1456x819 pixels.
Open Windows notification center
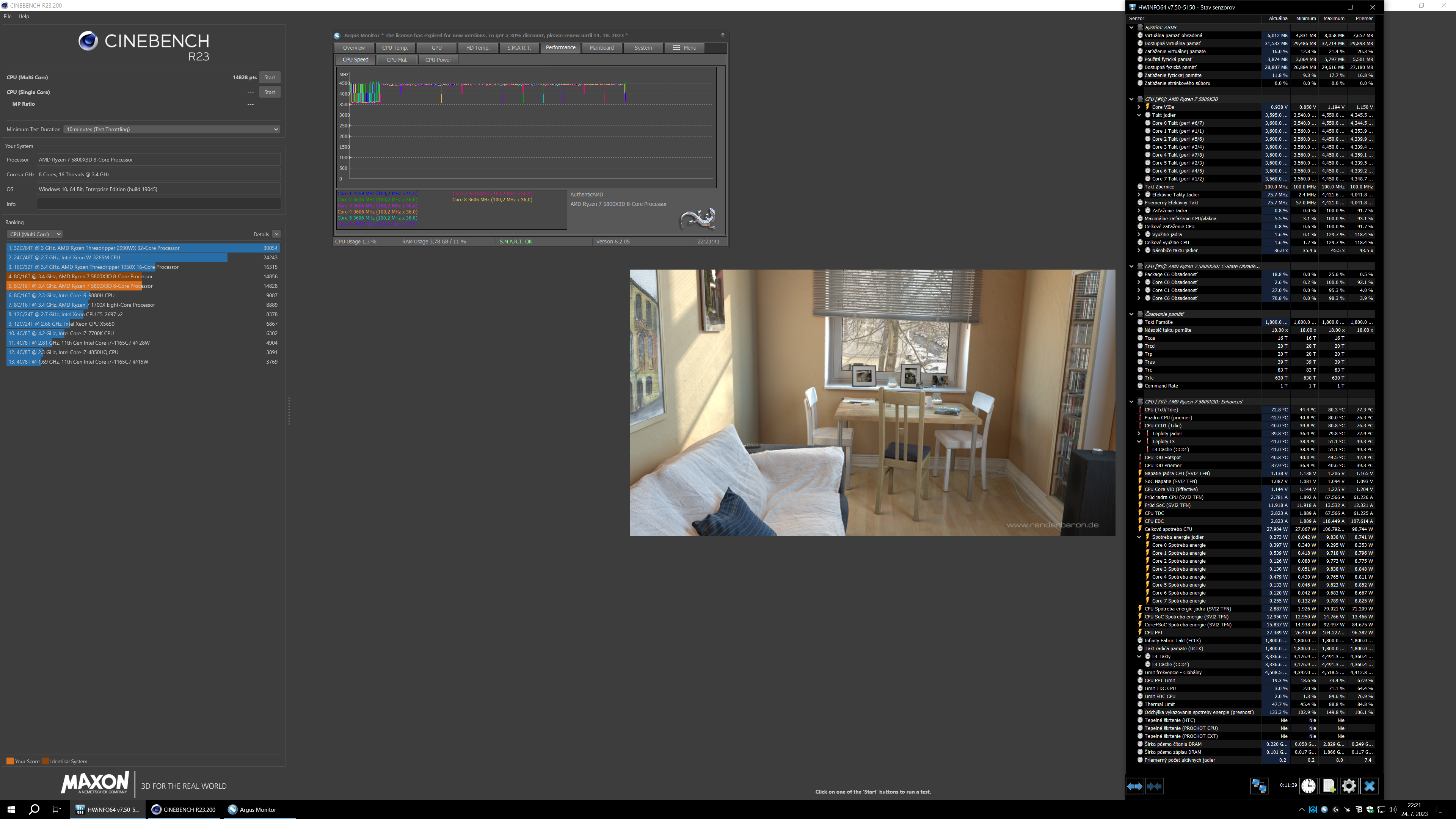coord(1441,810)
